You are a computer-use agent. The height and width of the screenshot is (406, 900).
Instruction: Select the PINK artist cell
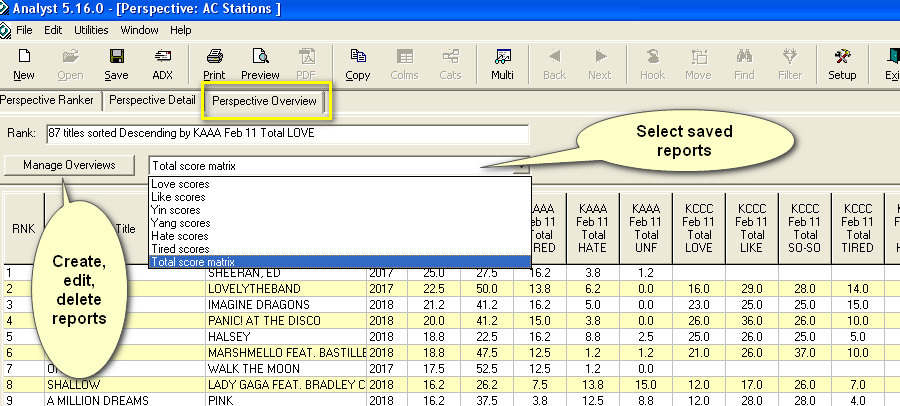286,400
